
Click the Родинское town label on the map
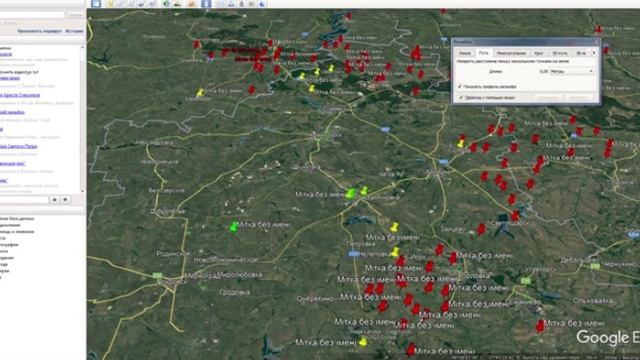(173, 253)
